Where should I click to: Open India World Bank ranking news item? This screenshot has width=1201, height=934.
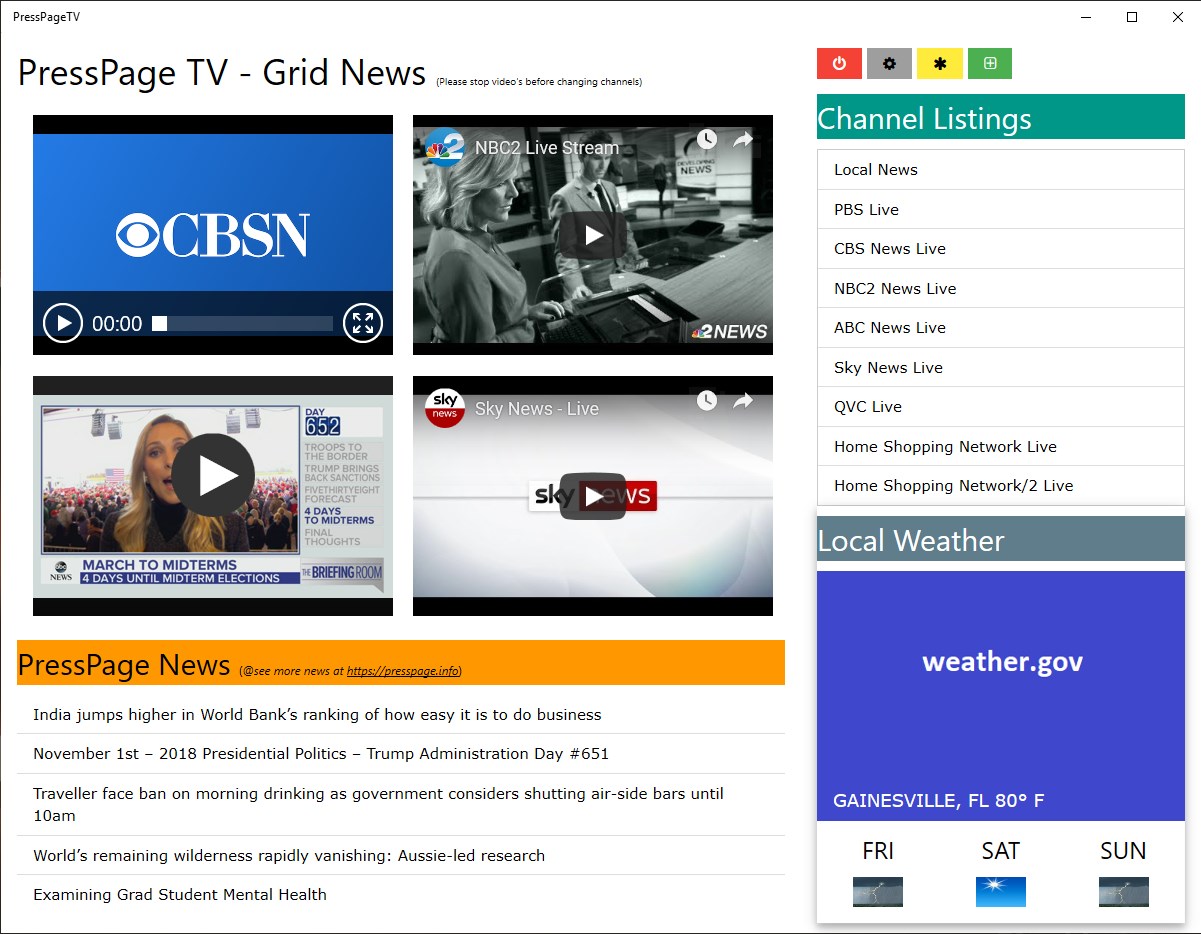[x=401, y=715]
